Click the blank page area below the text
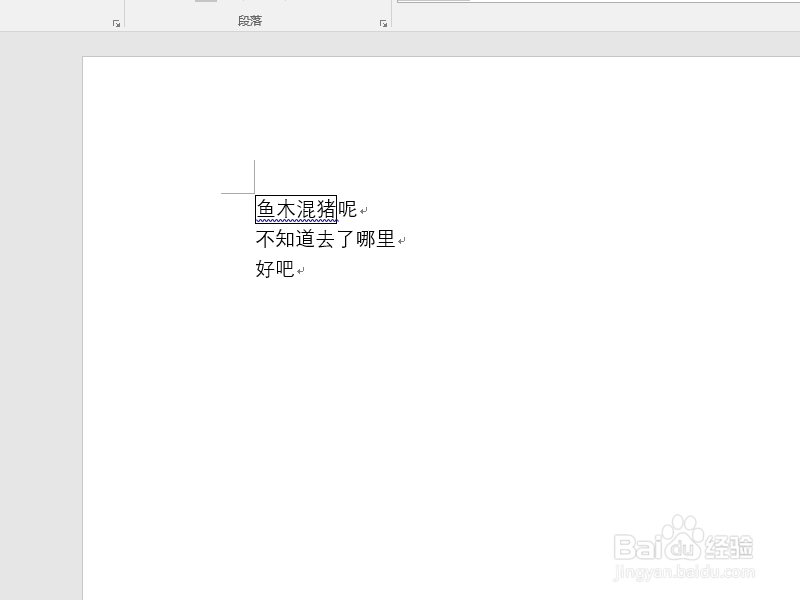The height and width of the screenshot is (600, 800). point(400,400)
